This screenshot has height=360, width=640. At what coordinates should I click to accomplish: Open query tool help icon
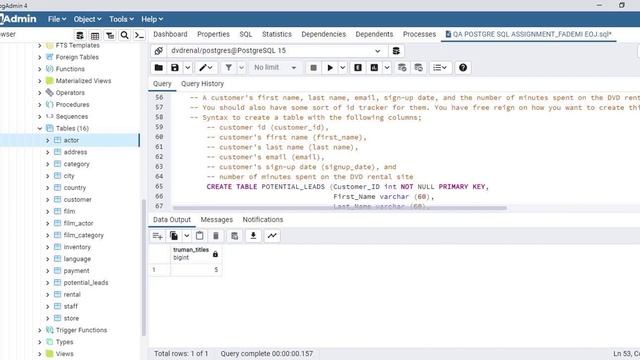point(463,68)
